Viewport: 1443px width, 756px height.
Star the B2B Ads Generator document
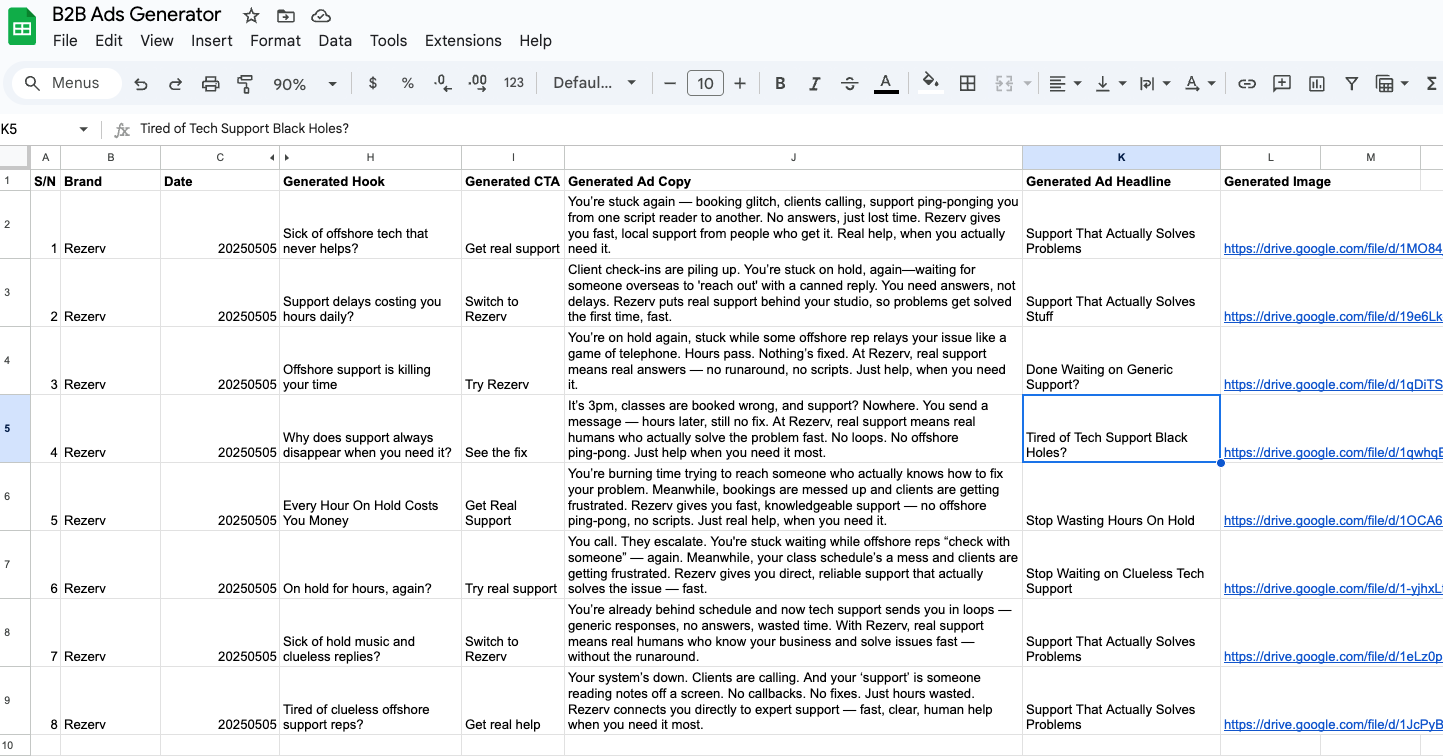(x=251, y=15)
